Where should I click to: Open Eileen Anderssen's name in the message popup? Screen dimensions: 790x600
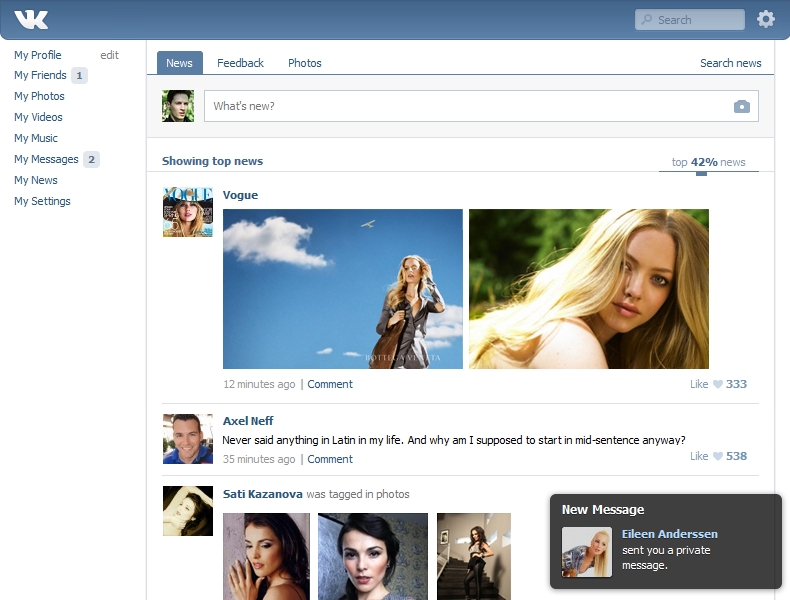point(670,534)
